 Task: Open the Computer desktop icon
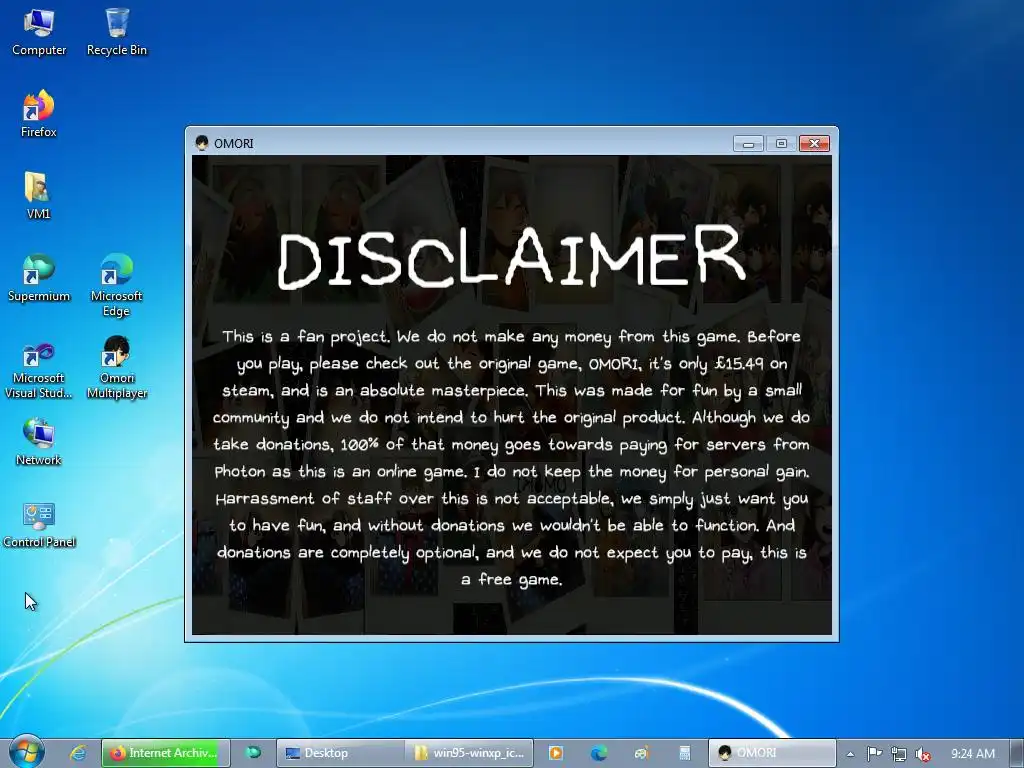(39, 33)
